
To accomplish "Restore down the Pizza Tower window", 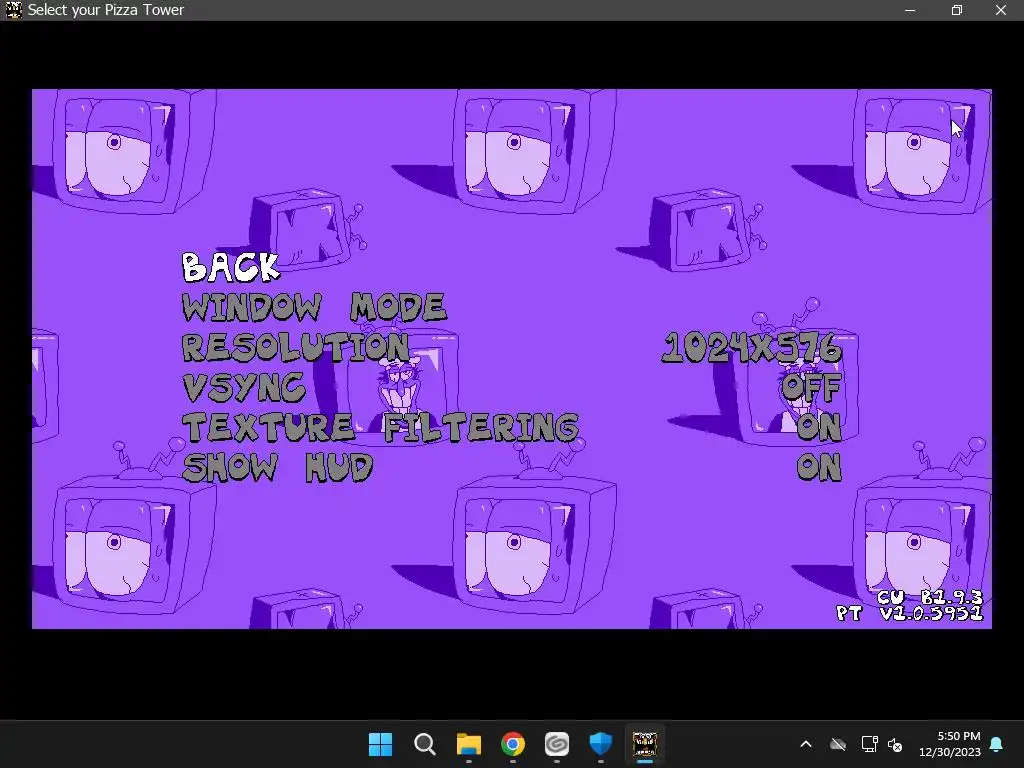I will pos(957,10).
